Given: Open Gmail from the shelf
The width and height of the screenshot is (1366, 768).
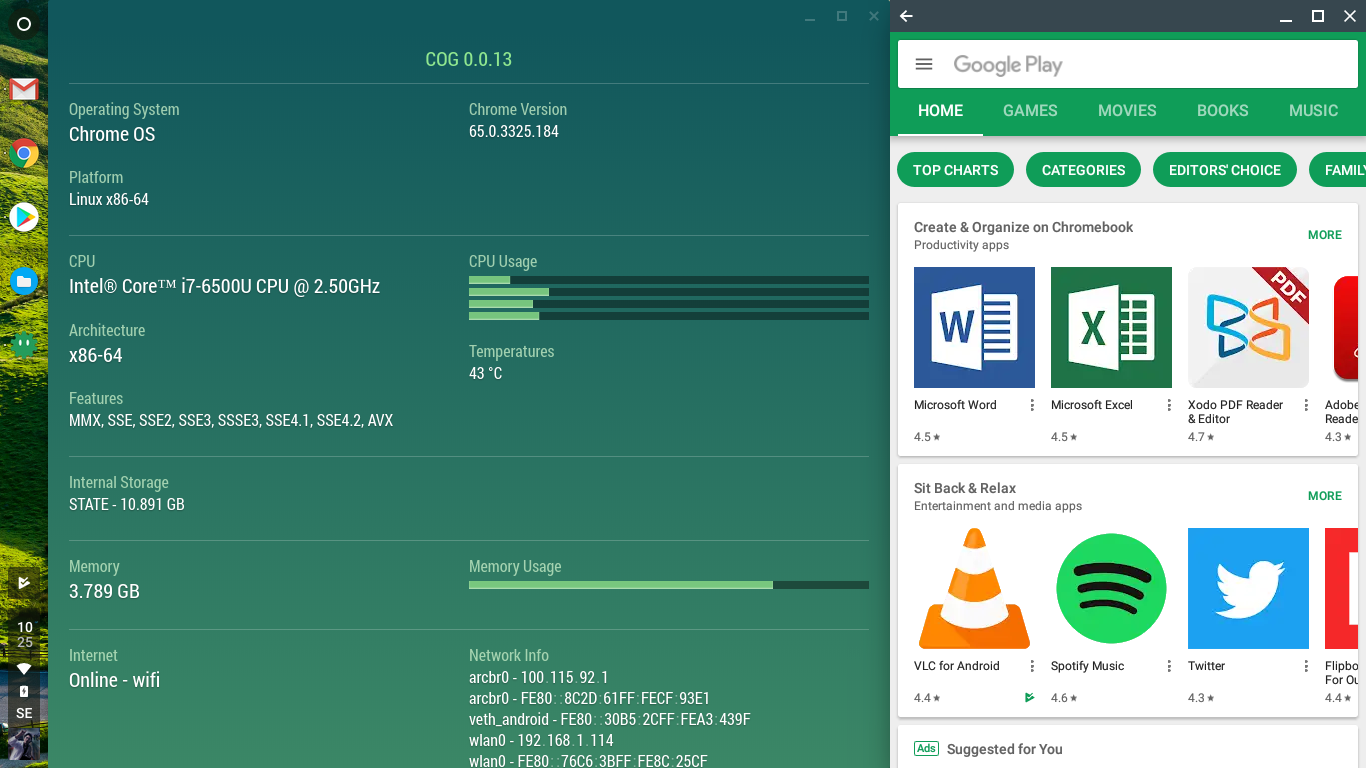Looking at the screenshot, I should click(24, 90).
